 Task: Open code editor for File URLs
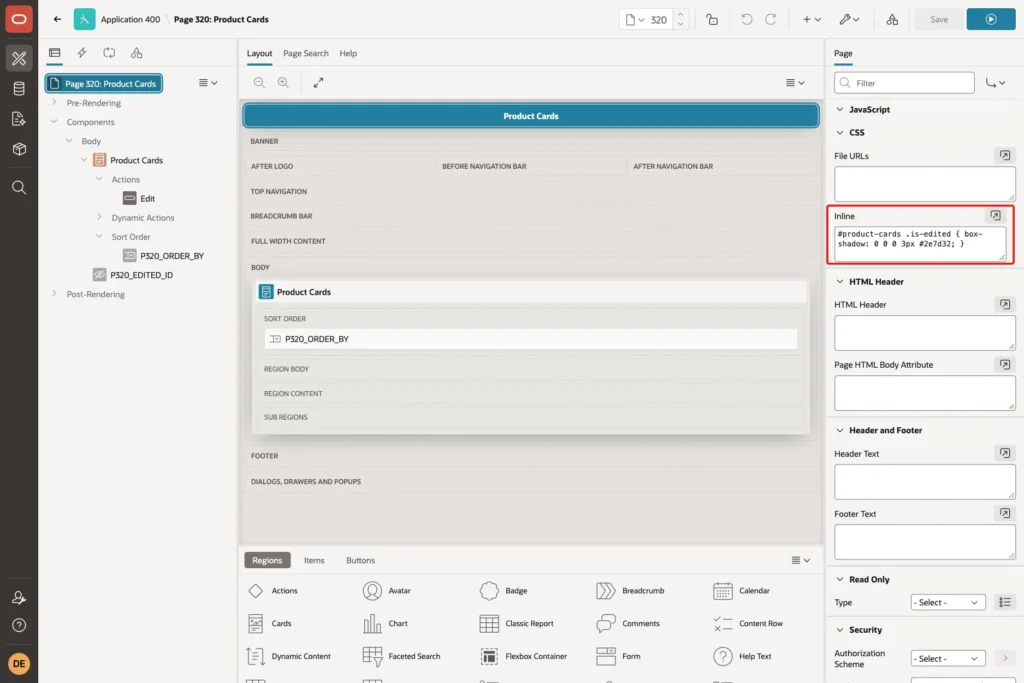(x=1004, y=155)
